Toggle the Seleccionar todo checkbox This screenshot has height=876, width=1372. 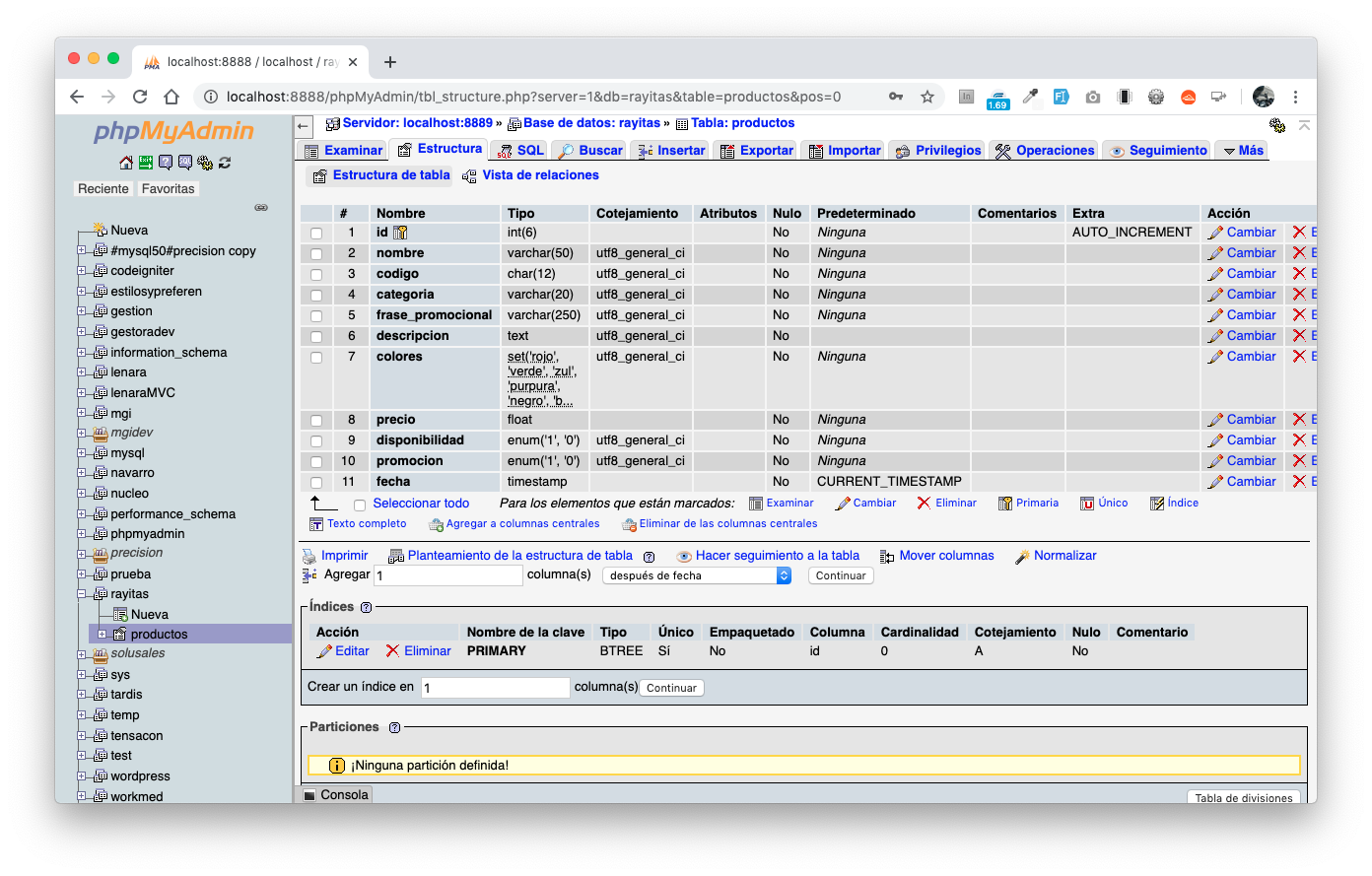tap(360, 505)
